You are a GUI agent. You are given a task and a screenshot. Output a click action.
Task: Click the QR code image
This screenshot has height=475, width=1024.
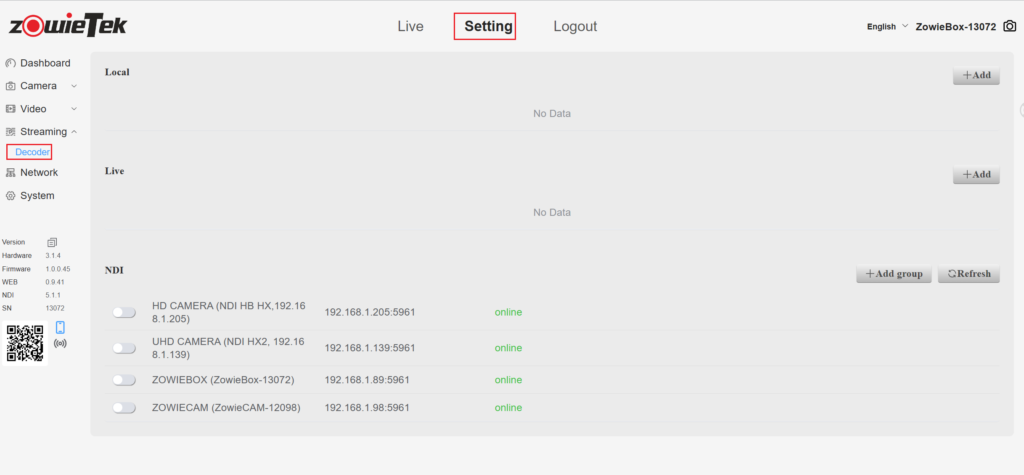coord(25,343)
